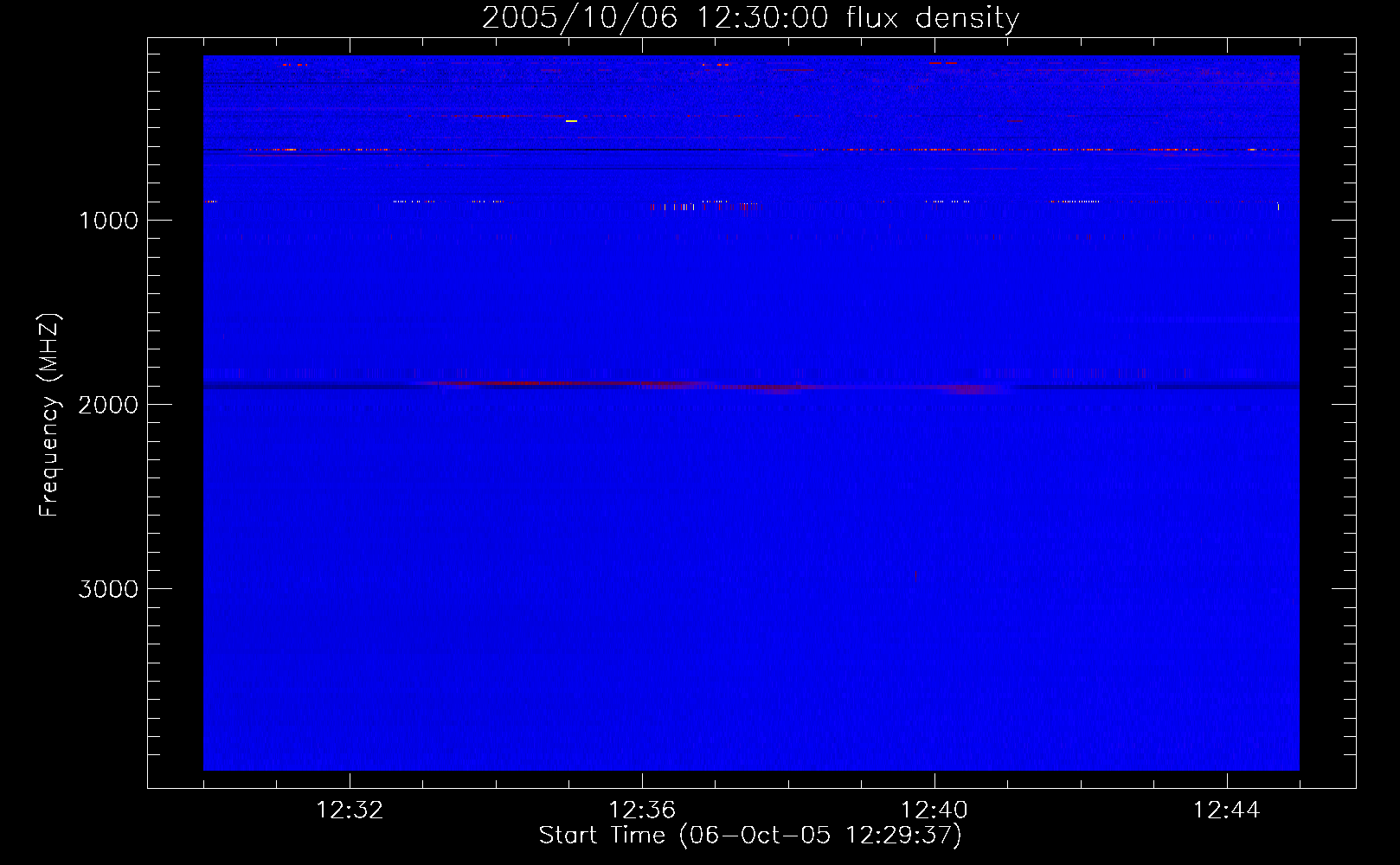
Task: Click the 1000 frequency tick label
Action: (x=108, y=221)
